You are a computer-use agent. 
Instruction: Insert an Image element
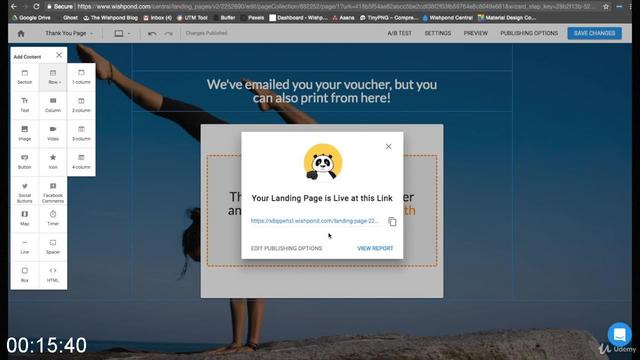click(24, 133)
